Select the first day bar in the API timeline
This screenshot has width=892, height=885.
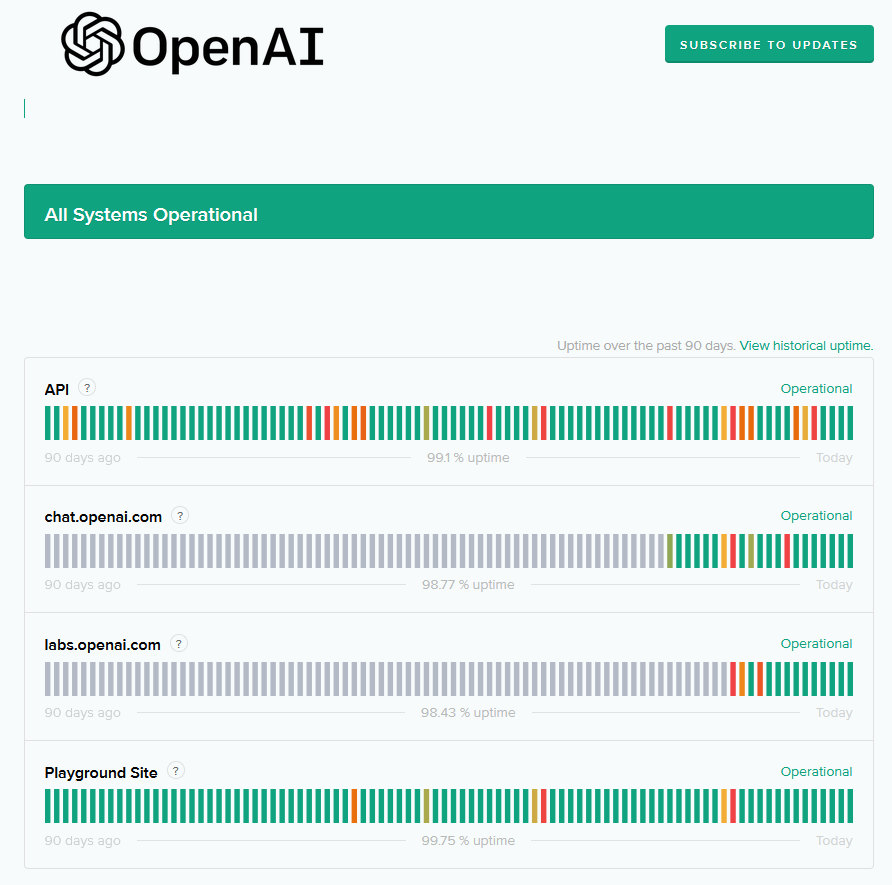pos(48,423)
